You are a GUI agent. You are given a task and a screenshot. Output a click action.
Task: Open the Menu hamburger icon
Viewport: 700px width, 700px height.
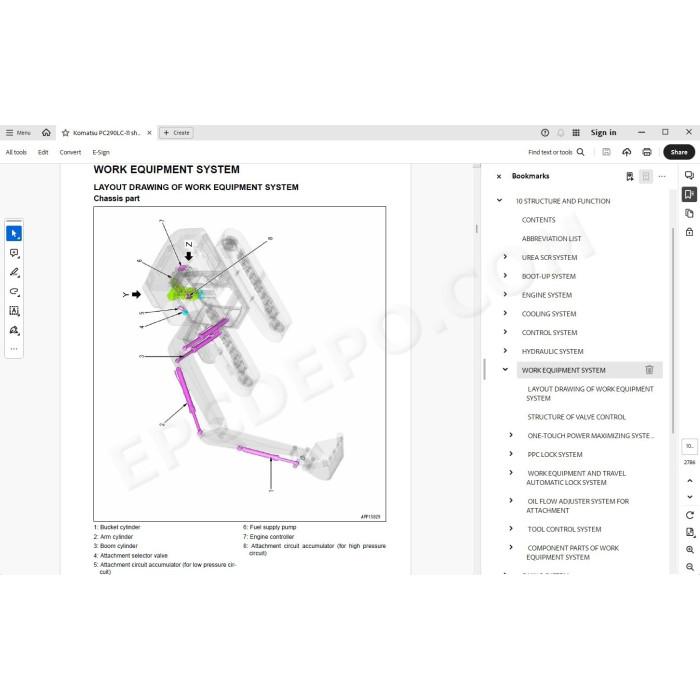tap(9, 133)
